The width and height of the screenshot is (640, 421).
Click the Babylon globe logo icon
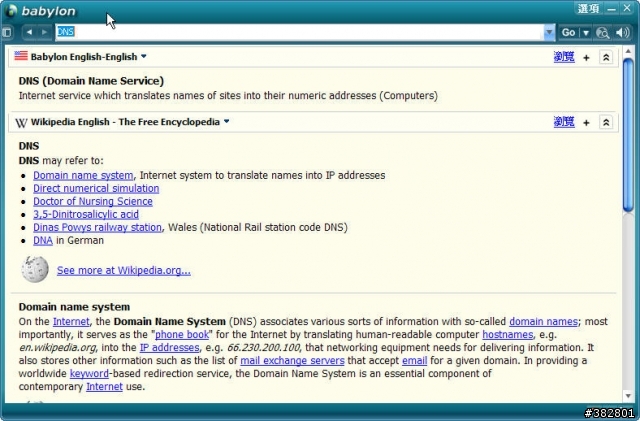click(10, 11)
